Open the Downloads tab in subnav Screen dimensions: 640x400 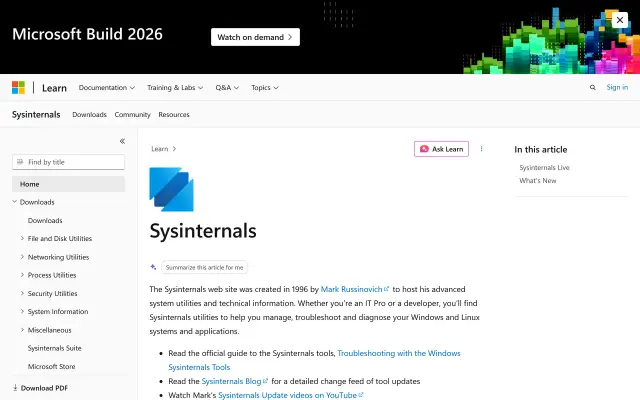coord(89,115)
